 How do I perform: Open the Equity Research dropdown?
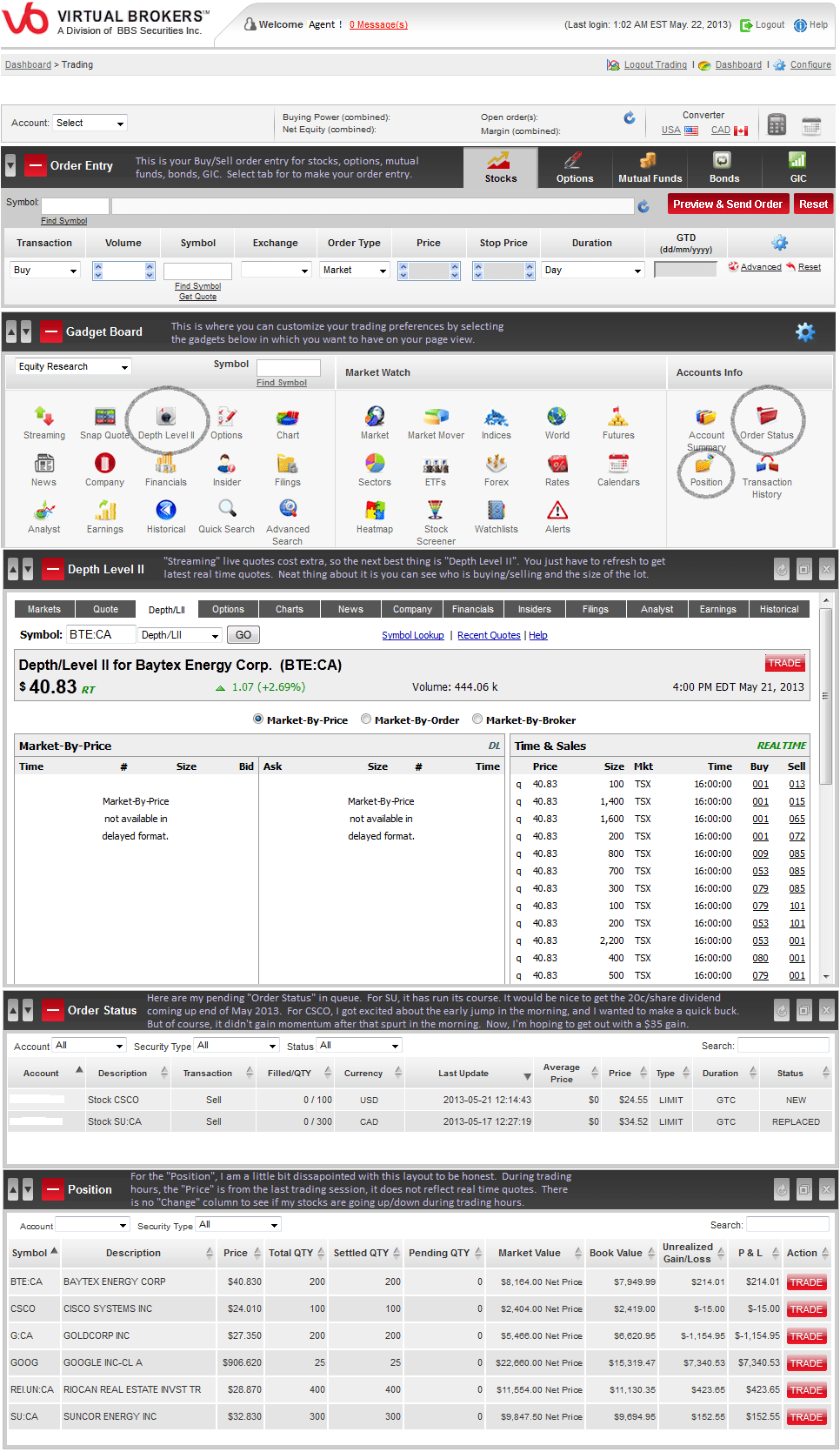tap(73, 367)
